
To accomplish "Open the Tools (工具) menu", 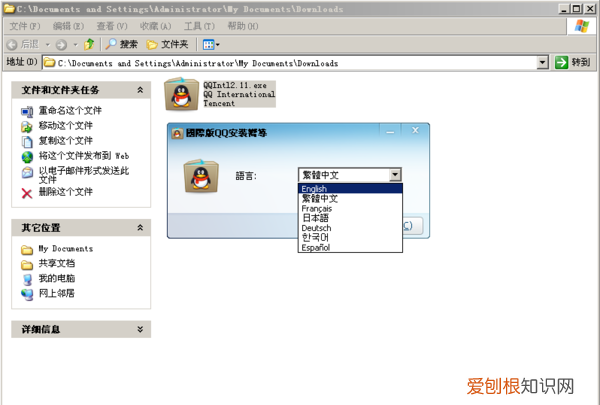I will click(199, 26).
